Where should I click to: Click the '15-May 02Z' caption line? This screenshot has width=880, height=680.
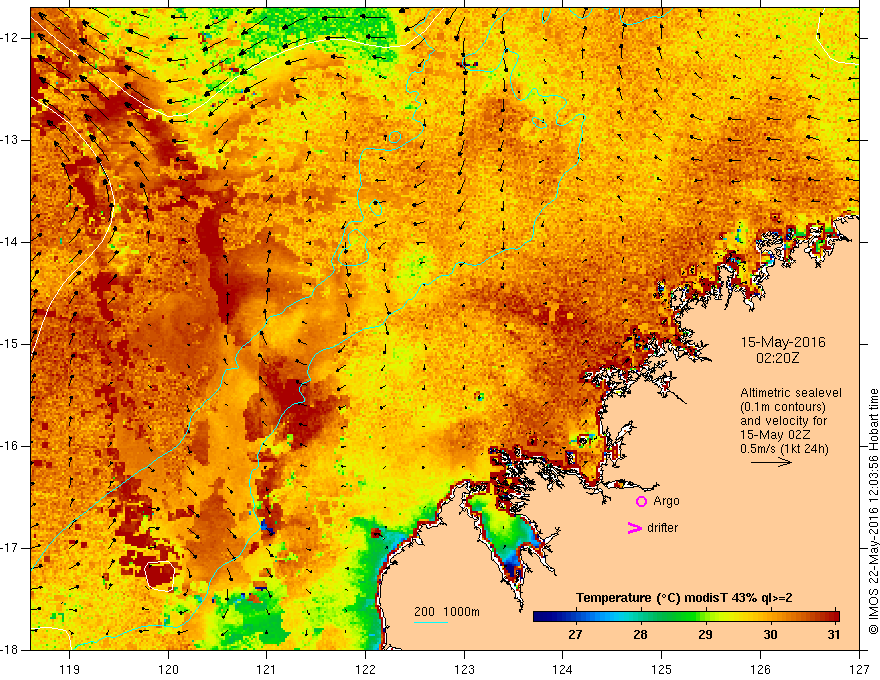pos(774,435)
